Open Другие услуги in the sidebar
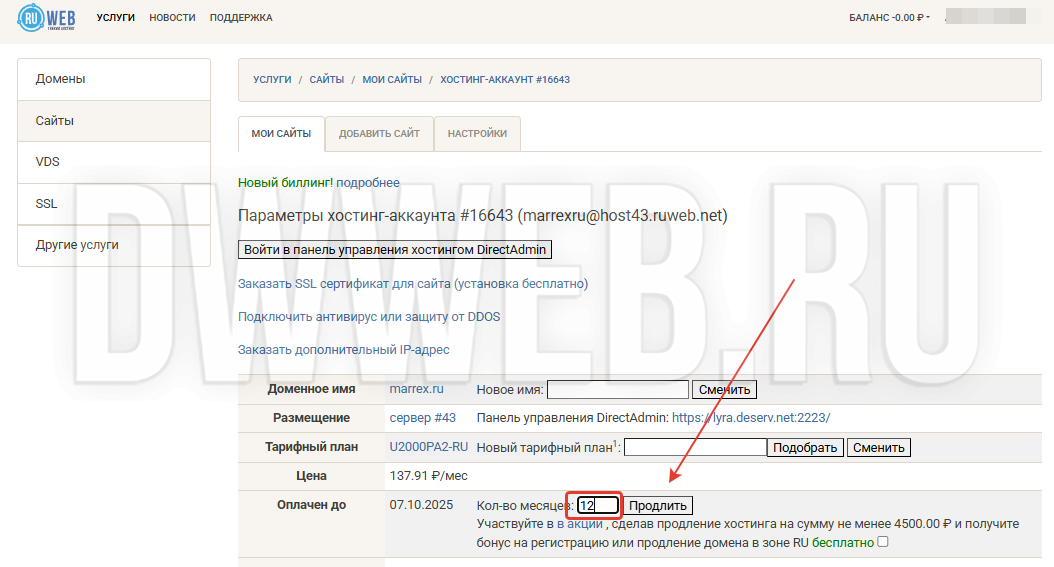The width and height of the screenshot is (1054, 567). click(114, 245)
